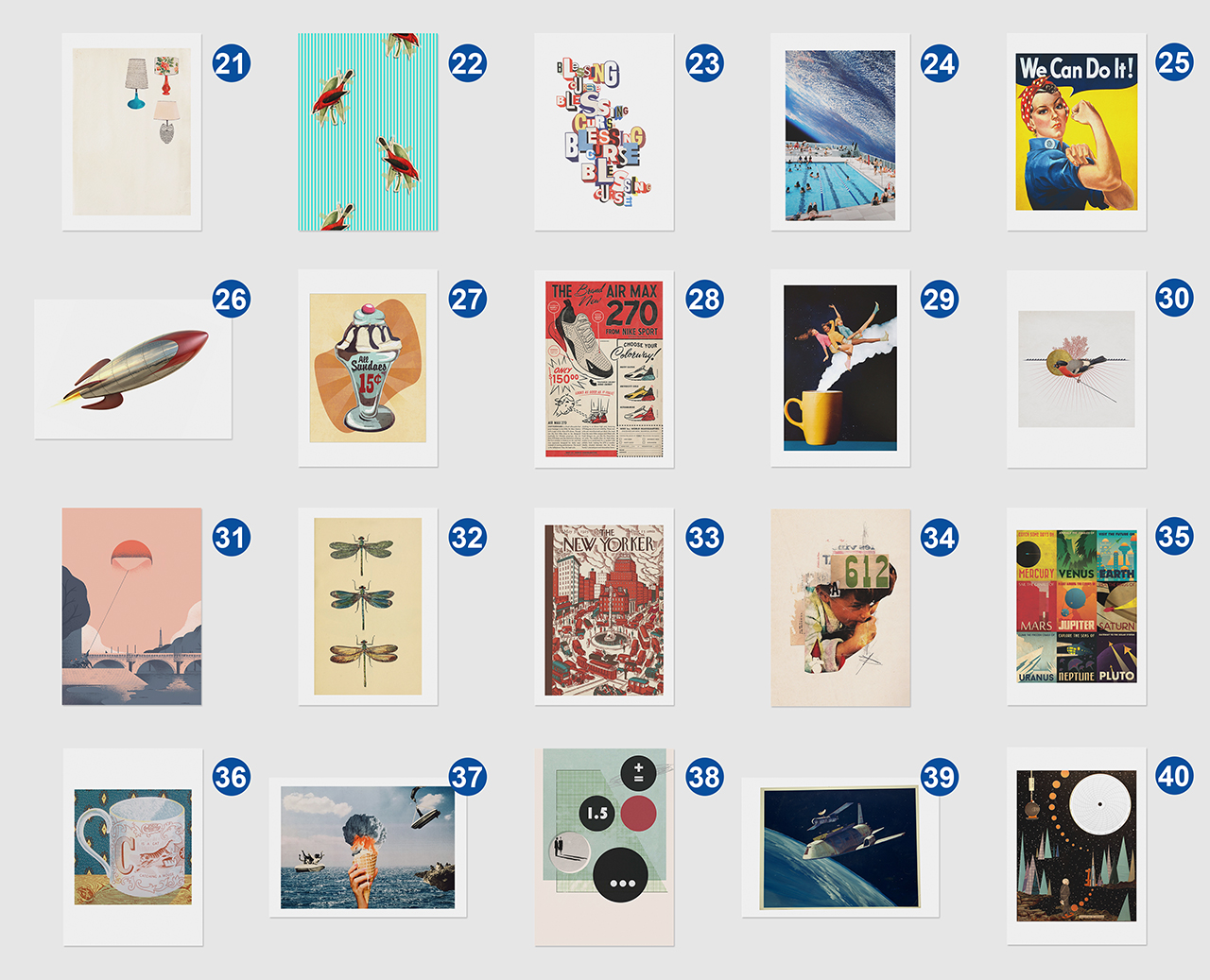
Task: Click the number 35 badge
Action: [x=1174, y=536]
